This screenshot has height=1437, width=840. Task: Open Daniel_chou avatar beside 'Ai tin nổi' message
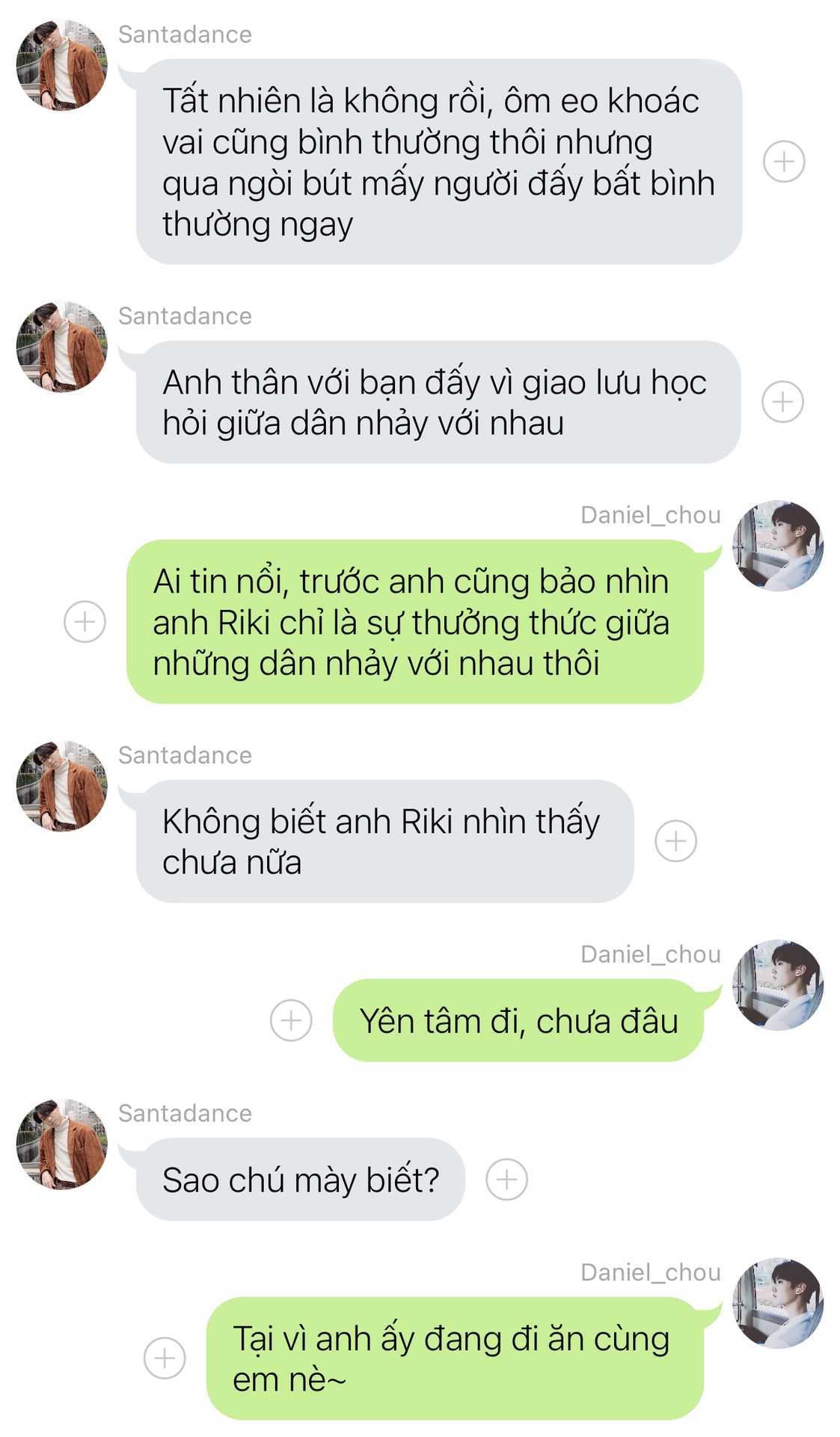pos(778,546)
